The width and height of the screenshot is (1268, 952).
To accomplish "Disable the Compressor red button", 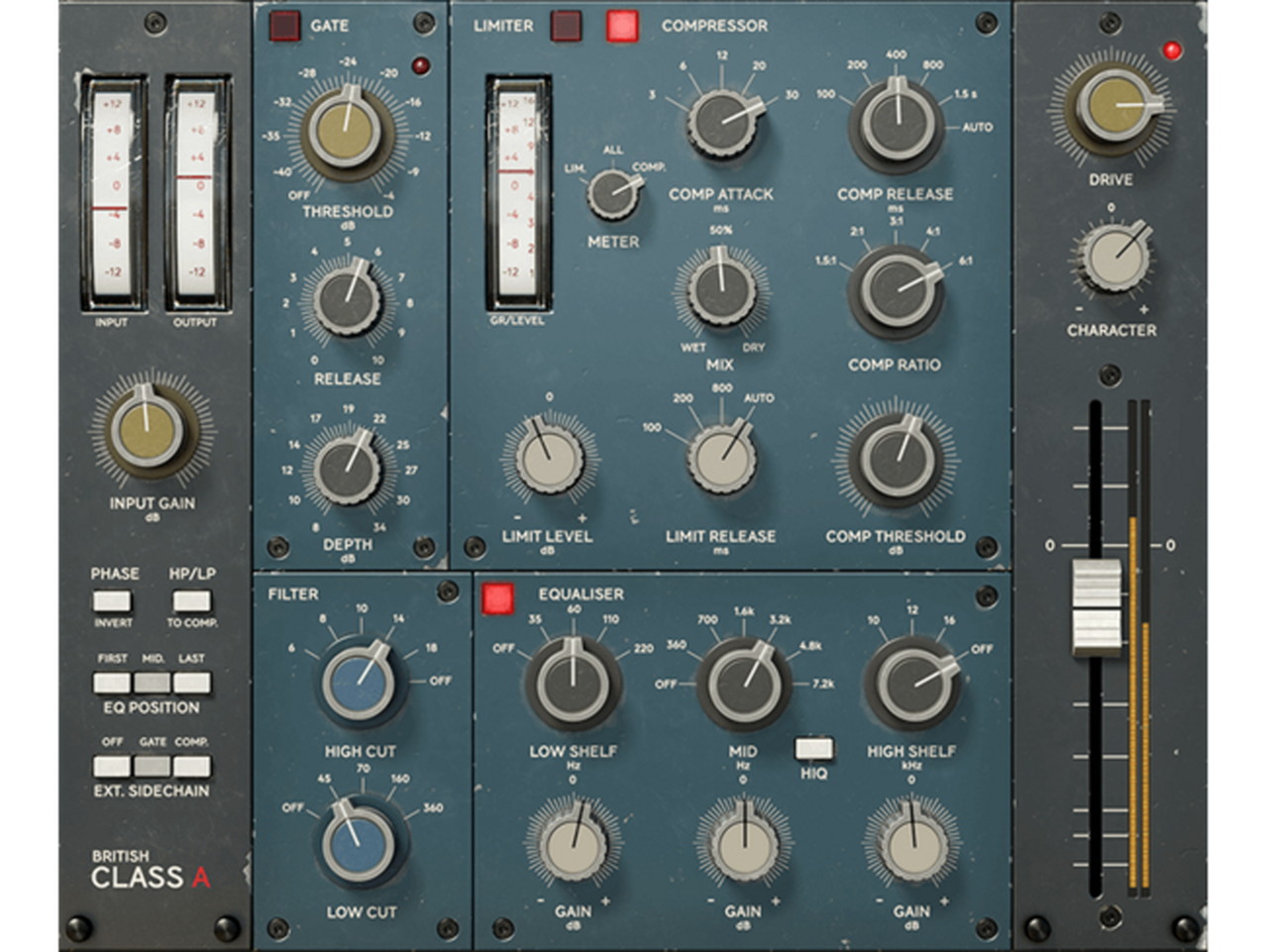I will 622,26.
